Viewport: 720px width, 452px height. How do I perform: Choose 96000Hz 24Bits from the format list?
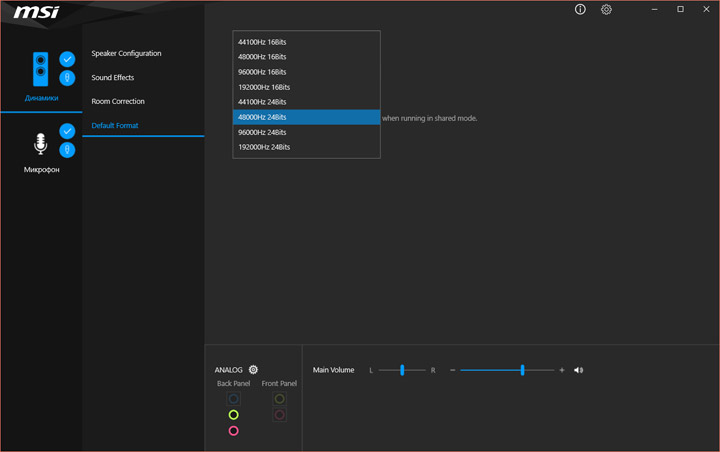click(262, 132)
